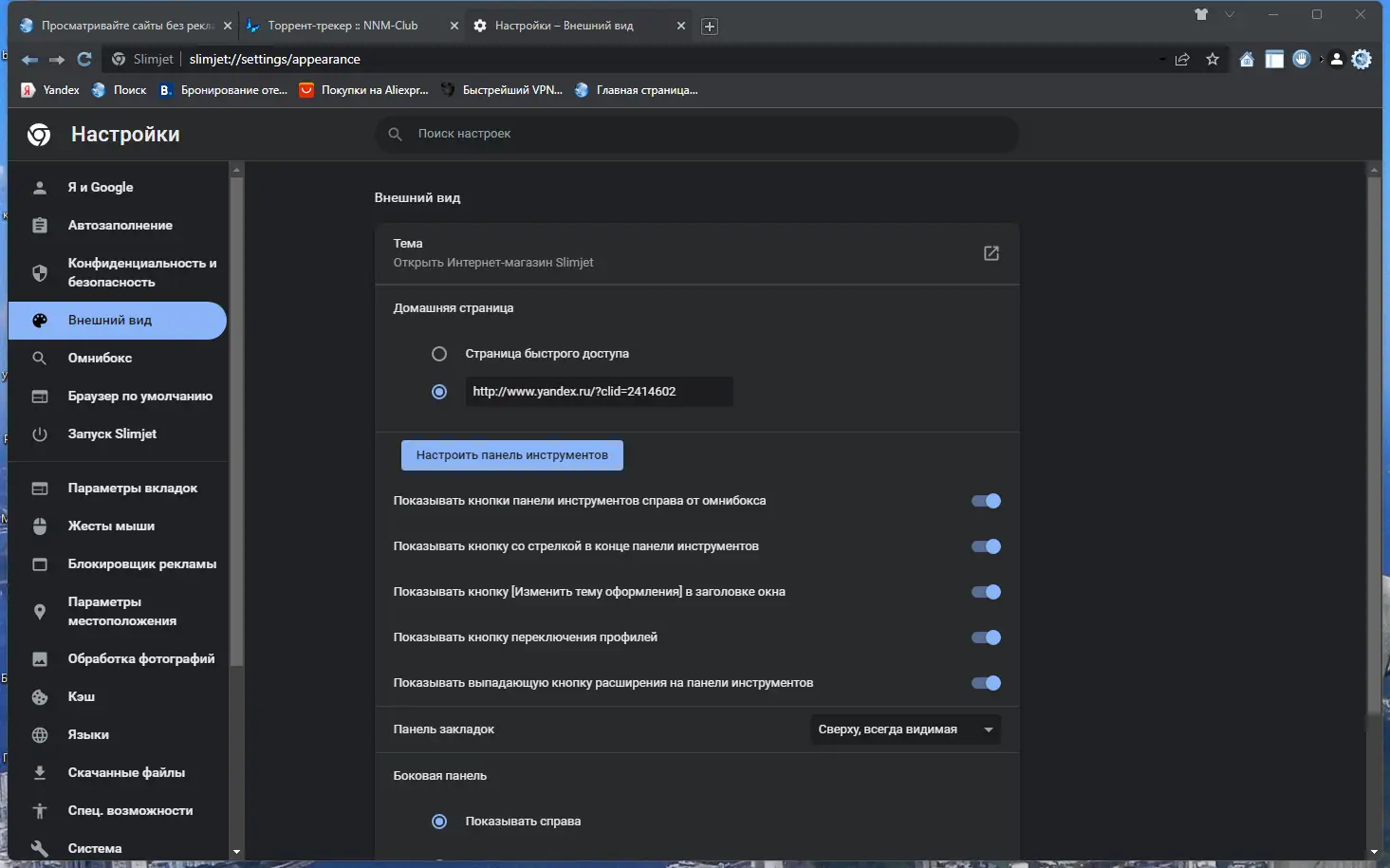Toggle the sidebar panel icon in toolbar

[1274, 60]
